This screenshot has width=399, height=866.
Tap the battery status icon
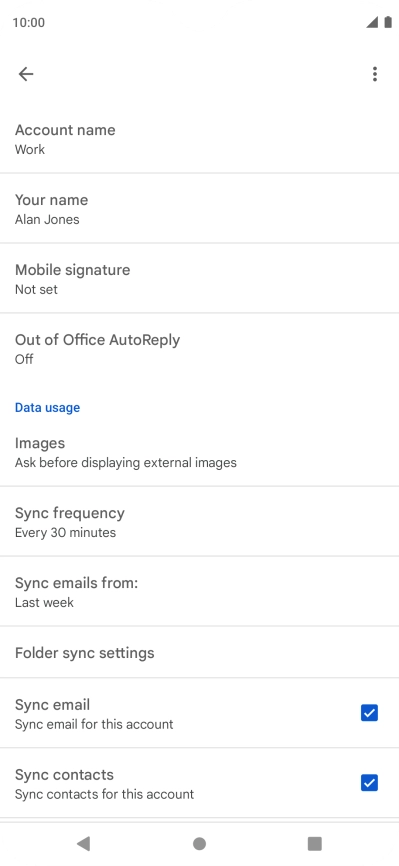(x=388, y=22)
